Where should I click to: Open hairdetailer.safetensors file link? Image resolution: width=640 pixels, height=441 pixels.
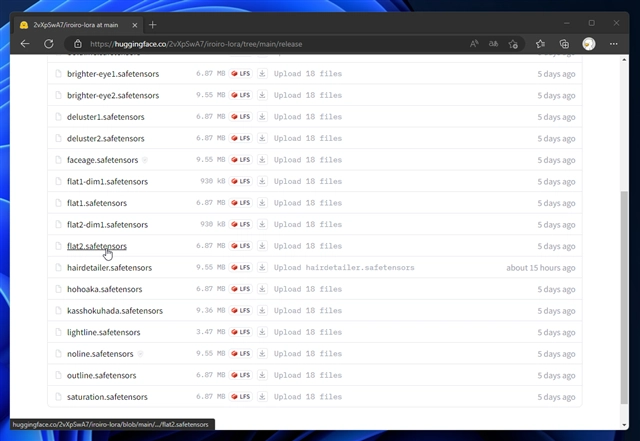109,268
